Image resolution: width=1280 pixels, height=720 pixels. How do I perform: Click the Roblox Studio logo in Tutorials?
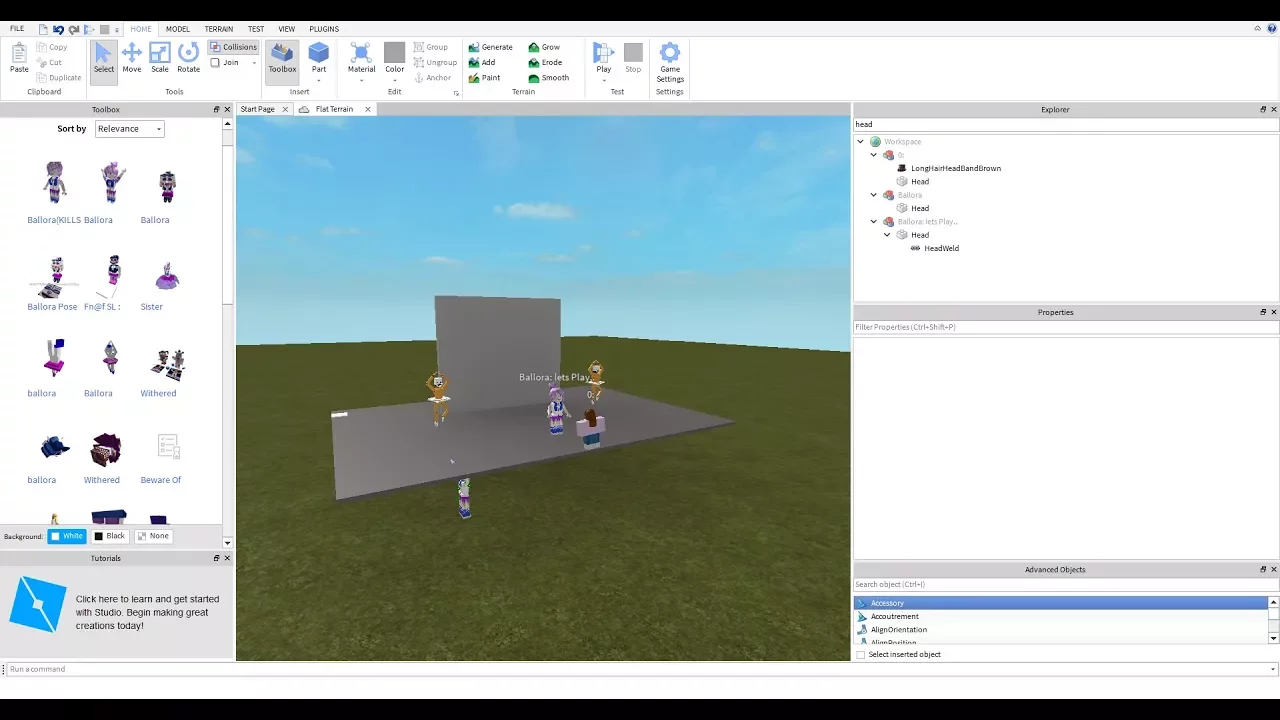[37, 603]
